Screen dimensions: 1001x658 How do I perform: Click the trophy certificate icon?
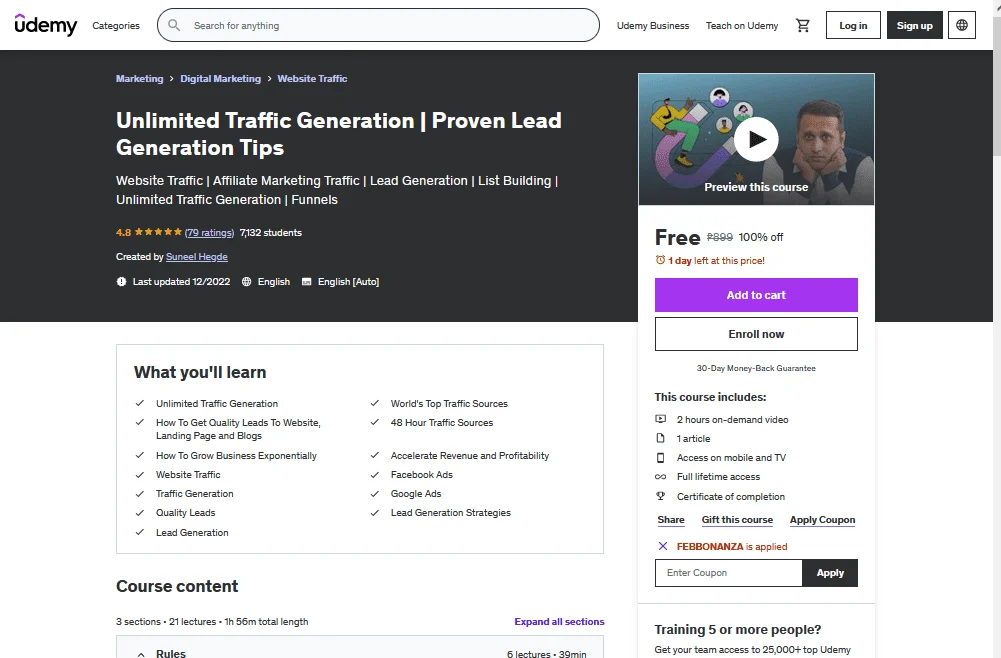coord(661,496)
